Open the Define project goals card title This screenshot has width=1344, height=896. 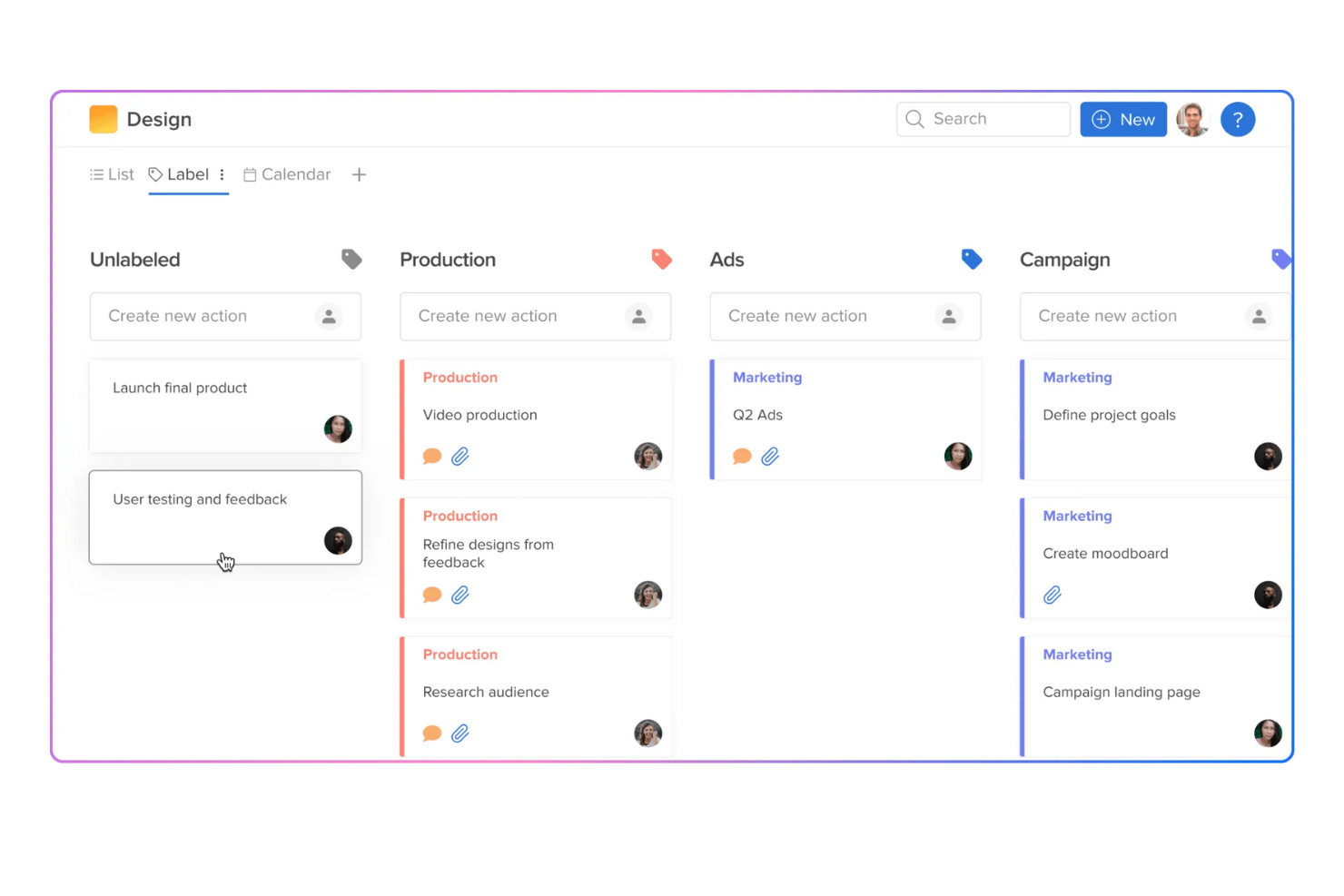click(x=1109, y=416)
